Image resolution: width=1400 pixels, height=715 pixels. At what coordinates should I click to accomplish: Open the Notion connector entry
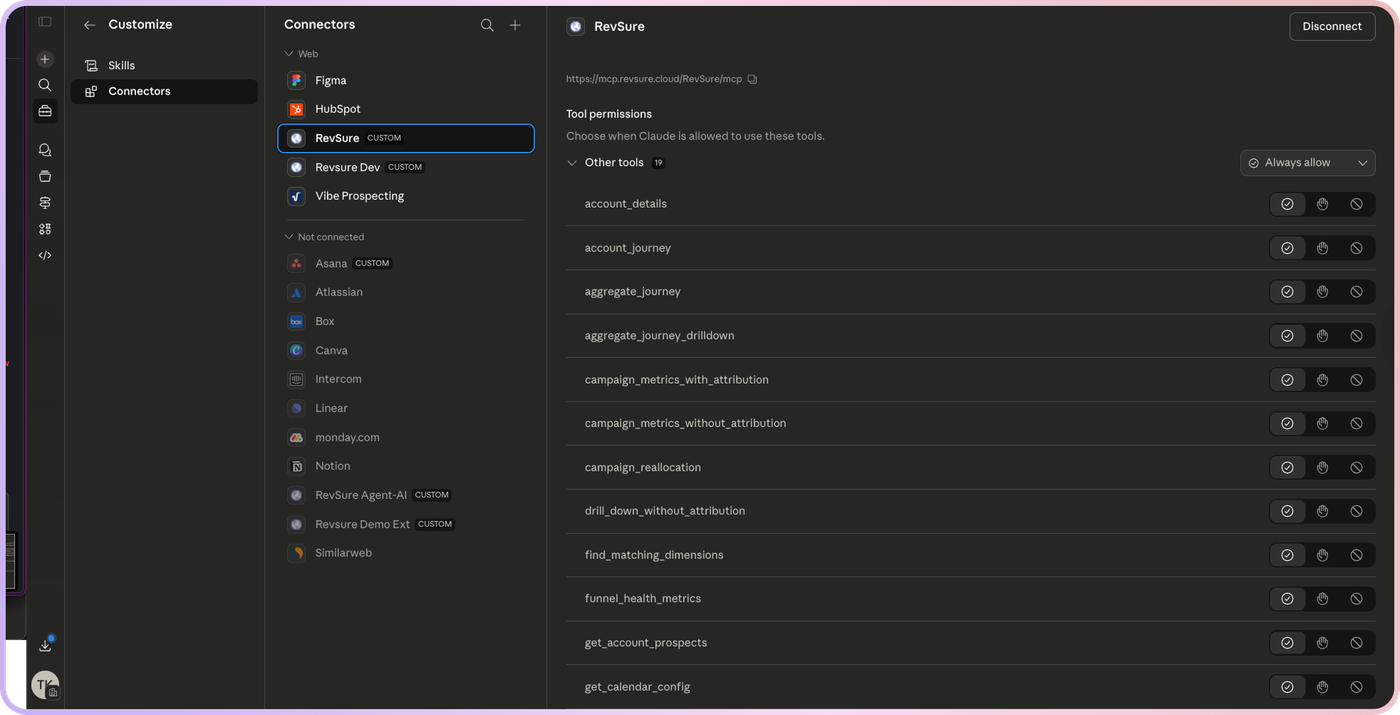tap(406, 466)
